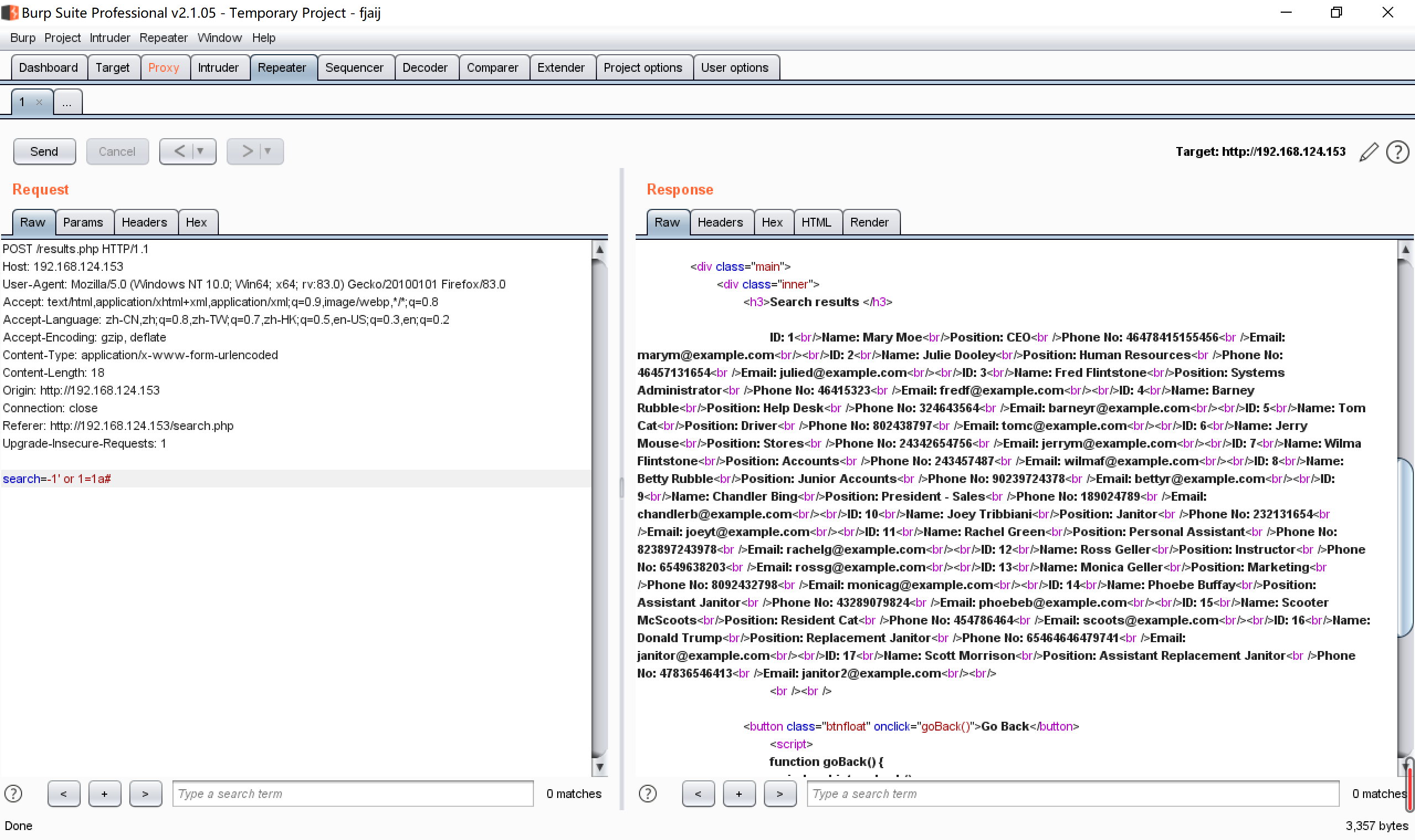This screenshot has height=840, width=1415.
Task: Select the request Raw tab
Action: (x=33, y=223)
